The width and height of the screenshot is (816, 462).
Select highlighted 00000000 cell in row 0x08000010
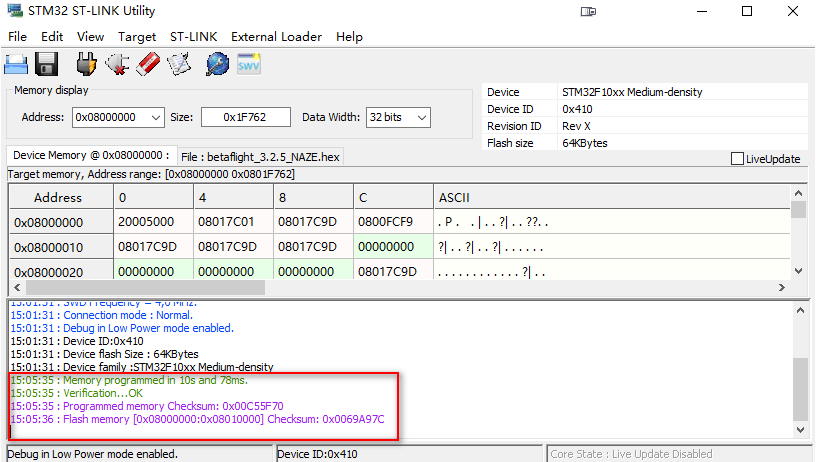click(x=393, y=247)
